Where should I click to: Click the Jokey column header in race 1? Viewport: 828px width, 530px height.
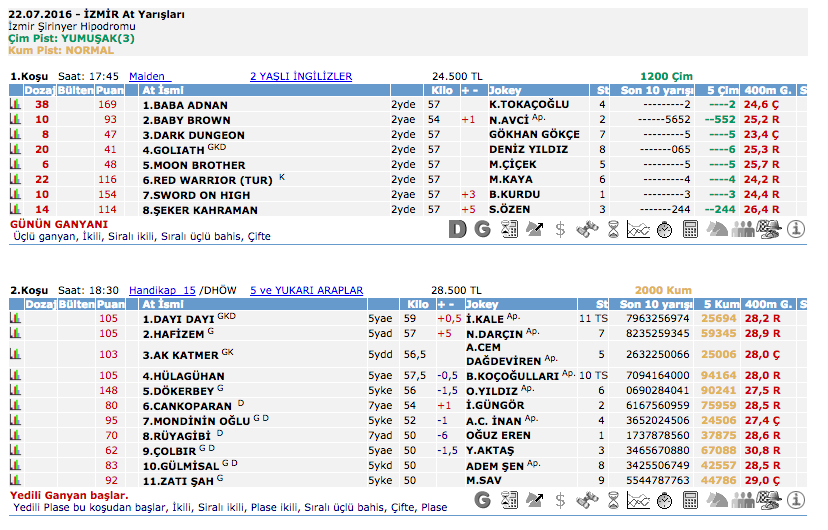[x=505, y=90]
